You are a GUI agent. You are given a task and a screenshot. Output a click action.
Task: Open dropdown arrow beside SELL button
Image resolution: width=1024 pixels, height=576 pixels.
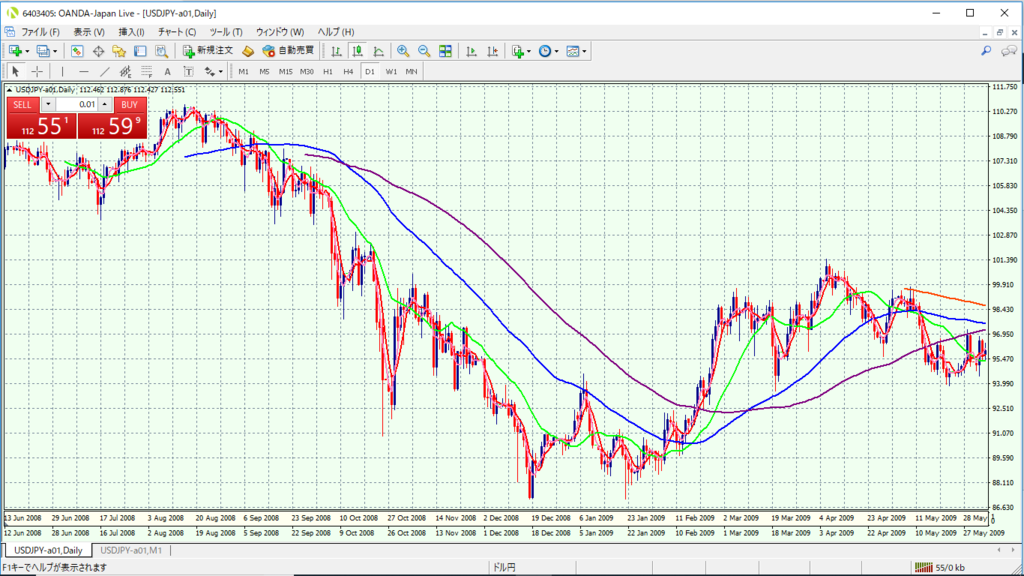(x=48, y=104)
